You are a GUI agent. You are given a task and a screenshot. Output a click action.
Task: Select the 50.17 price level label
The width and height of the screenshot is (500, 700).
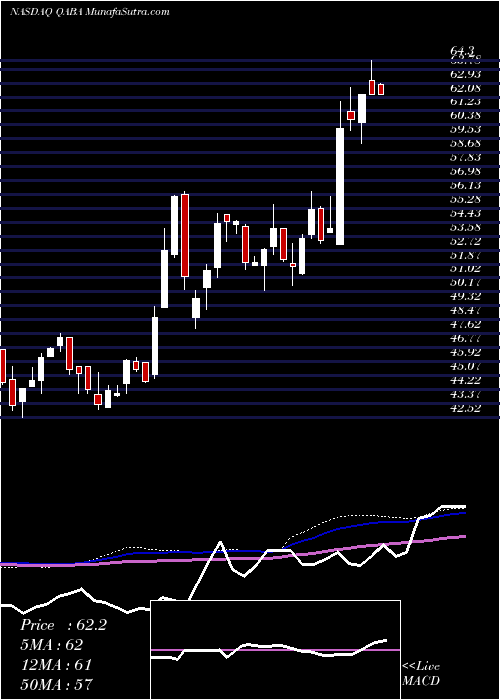point(465,283)
